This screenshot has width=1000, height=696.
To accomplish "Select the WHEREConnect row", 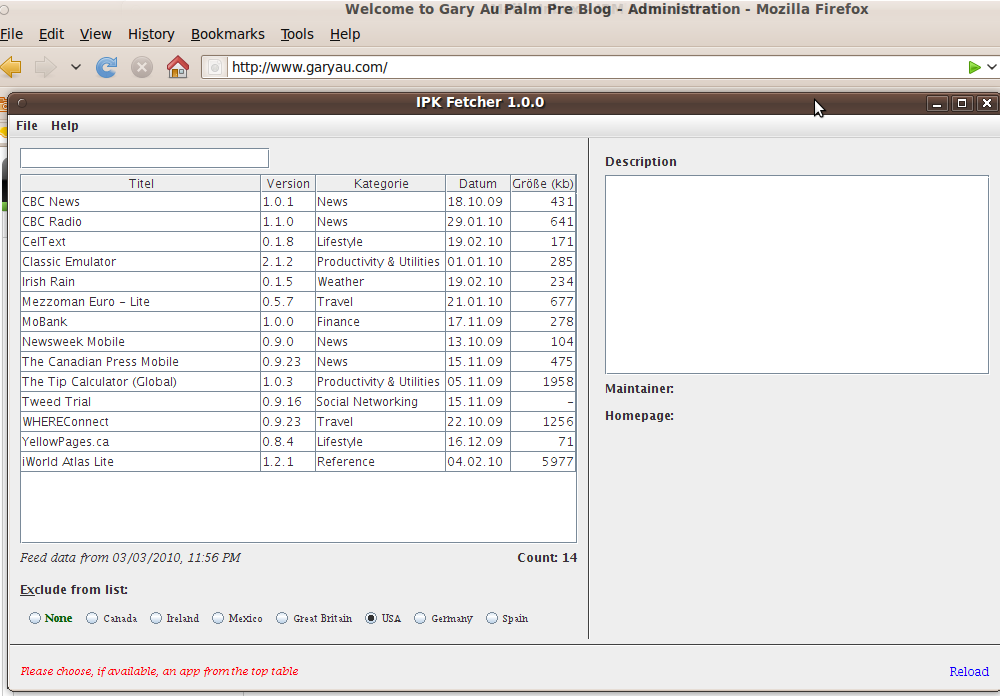I will coord(298,422).
